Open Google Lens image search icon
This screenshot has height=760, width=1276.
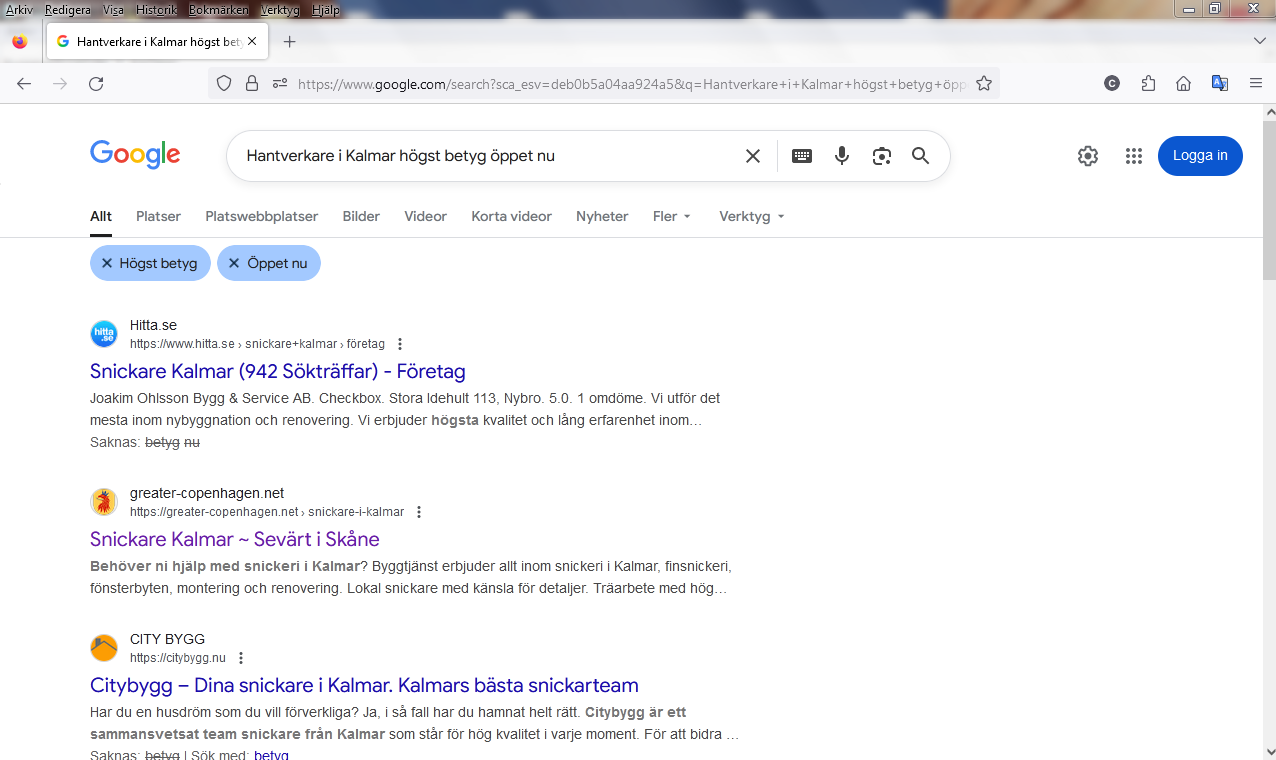(x=881, y=156)
